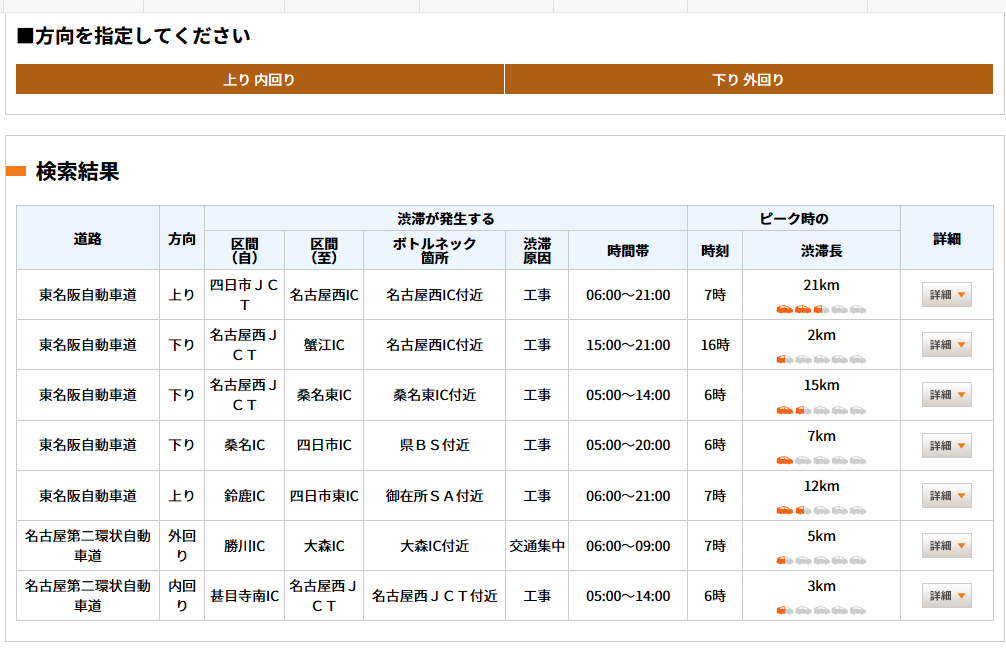
Task: Expand 詳細 for the 桑名東IC row
Action: click(946, 395)
